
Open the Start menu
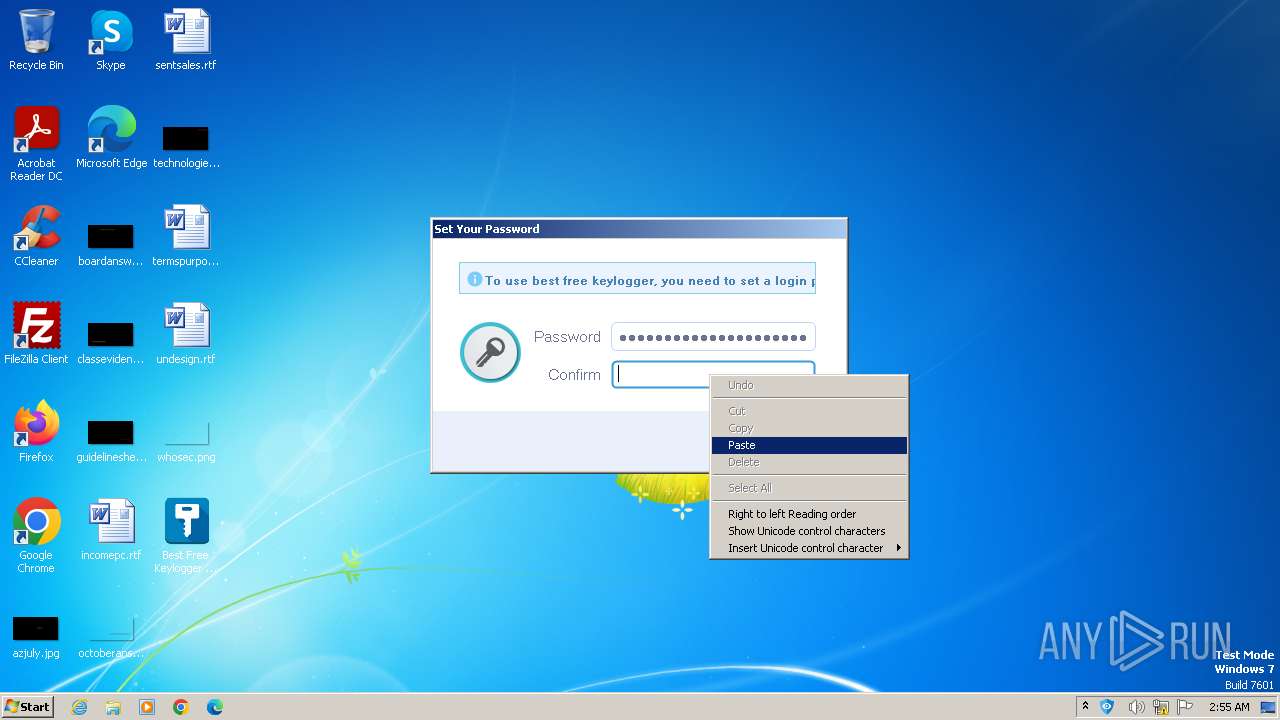click(28, 707)
